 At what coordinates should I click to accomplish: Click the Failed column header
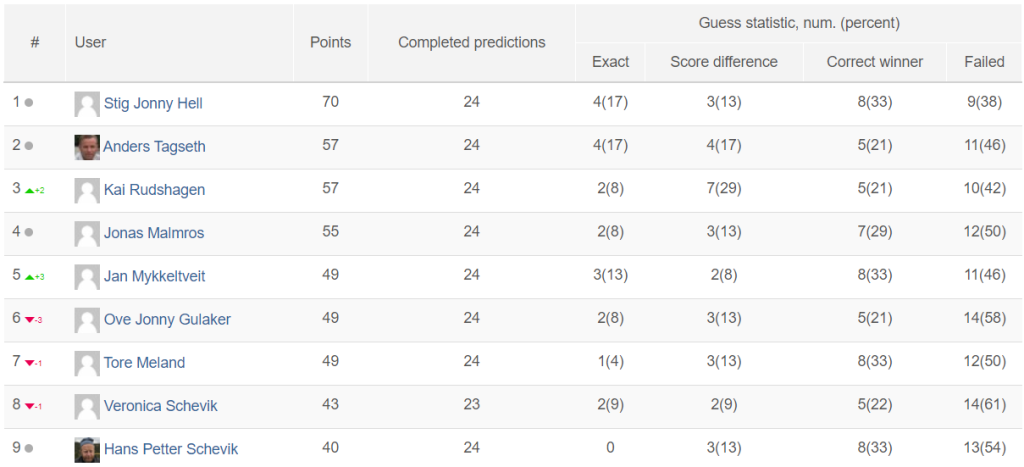[x=984, y=62]
